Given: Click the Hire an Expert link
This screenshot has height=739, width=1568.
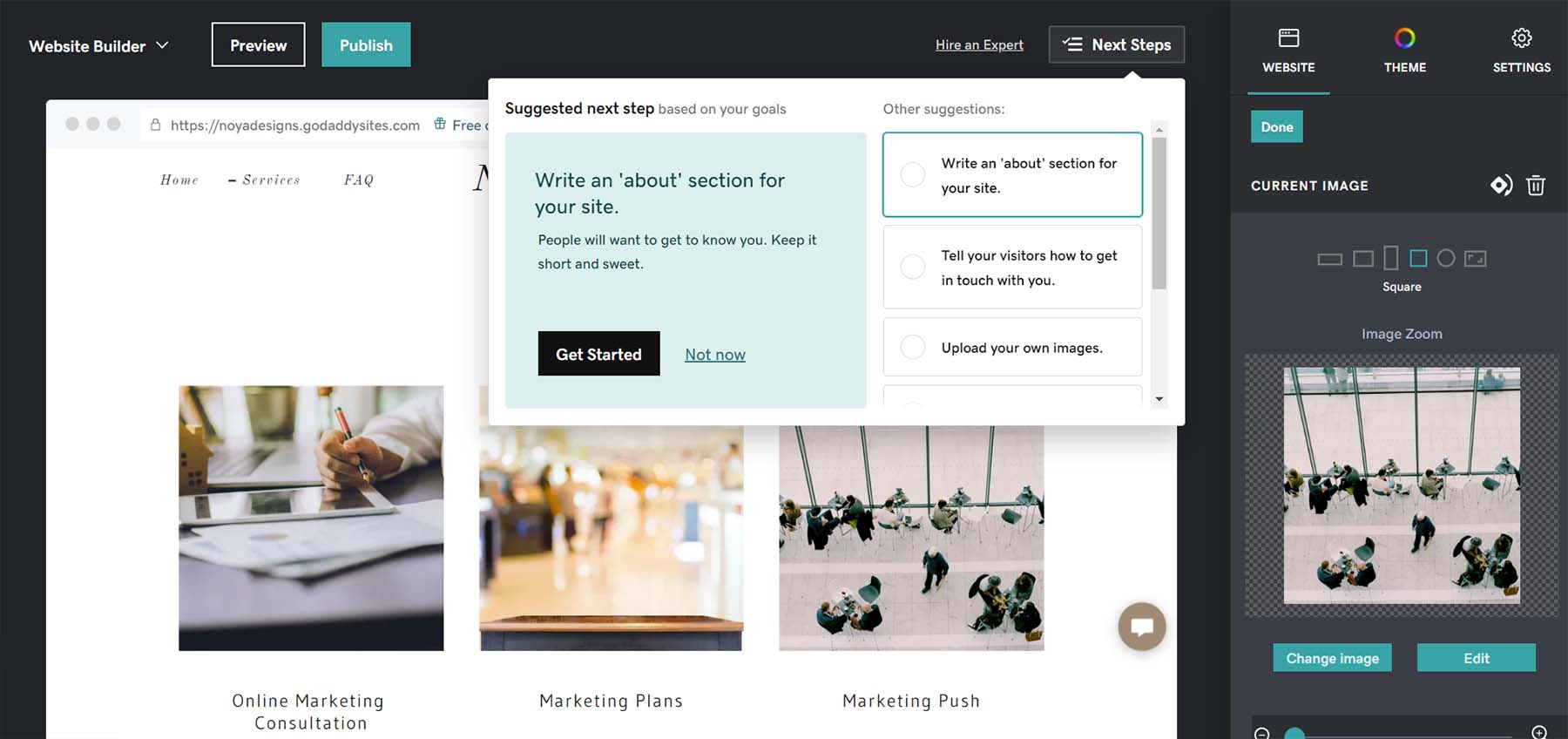Looking at the screenshot, I should (979, 44).
